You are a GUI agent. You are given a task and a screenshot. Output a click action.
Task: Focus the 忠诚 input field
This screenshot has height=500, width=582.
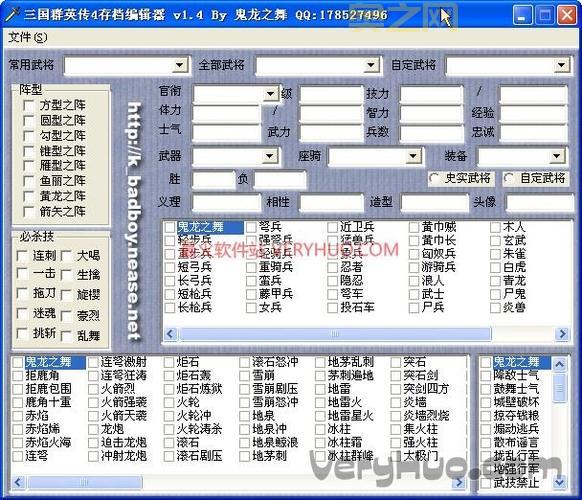533,133
